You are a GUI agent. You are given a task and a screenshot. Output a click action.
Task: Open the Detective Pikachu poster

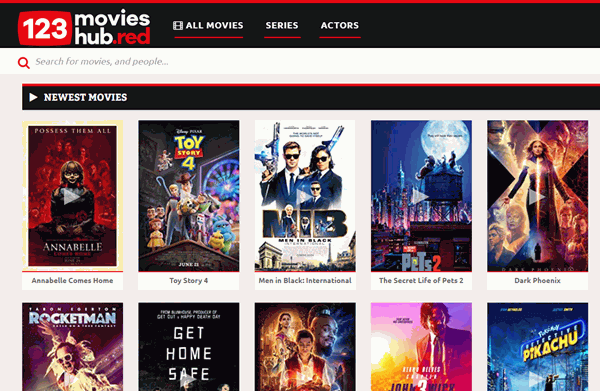click(538, 347)
